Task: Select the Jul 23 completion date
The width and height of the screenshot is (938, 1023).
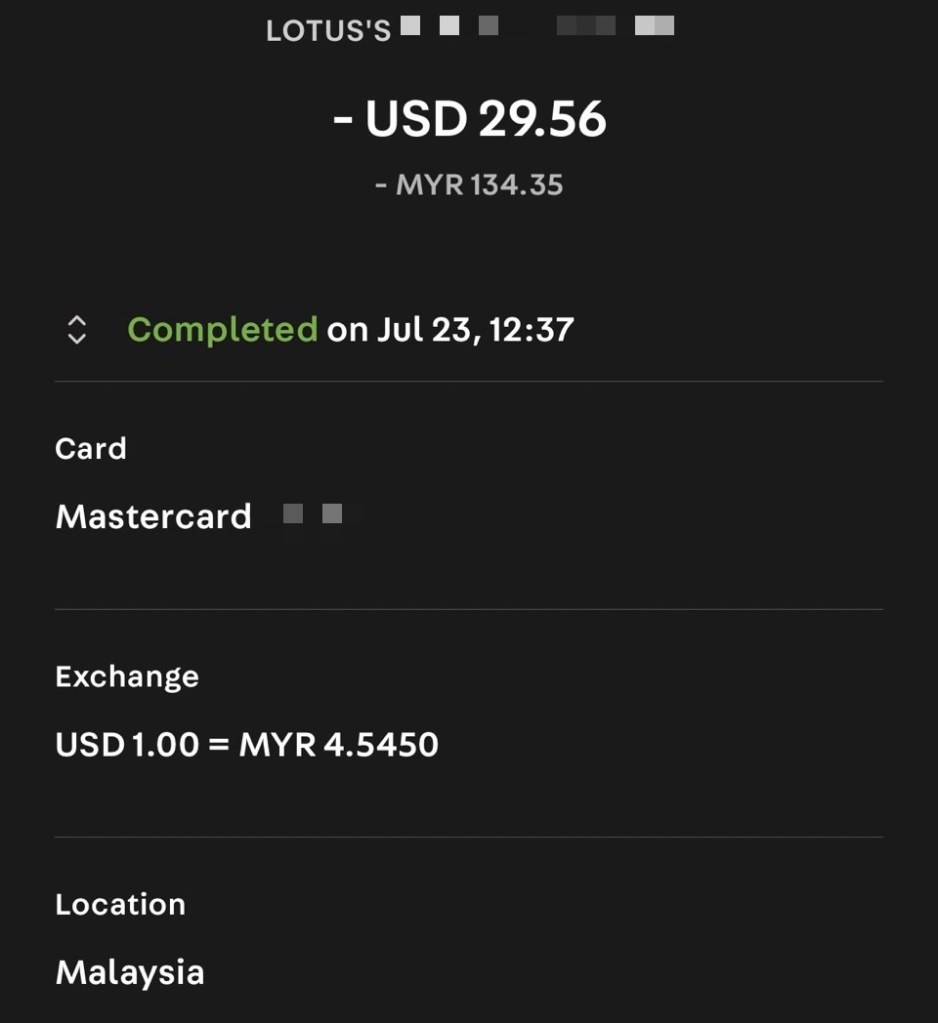Action: [420, 329]
